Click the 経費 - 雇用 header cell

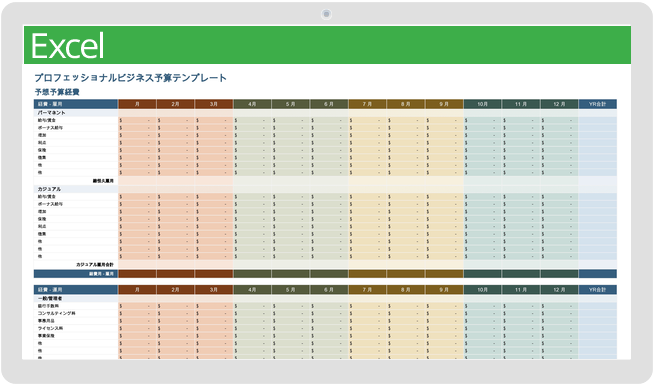pyautogui.click(x=76, y=104)
